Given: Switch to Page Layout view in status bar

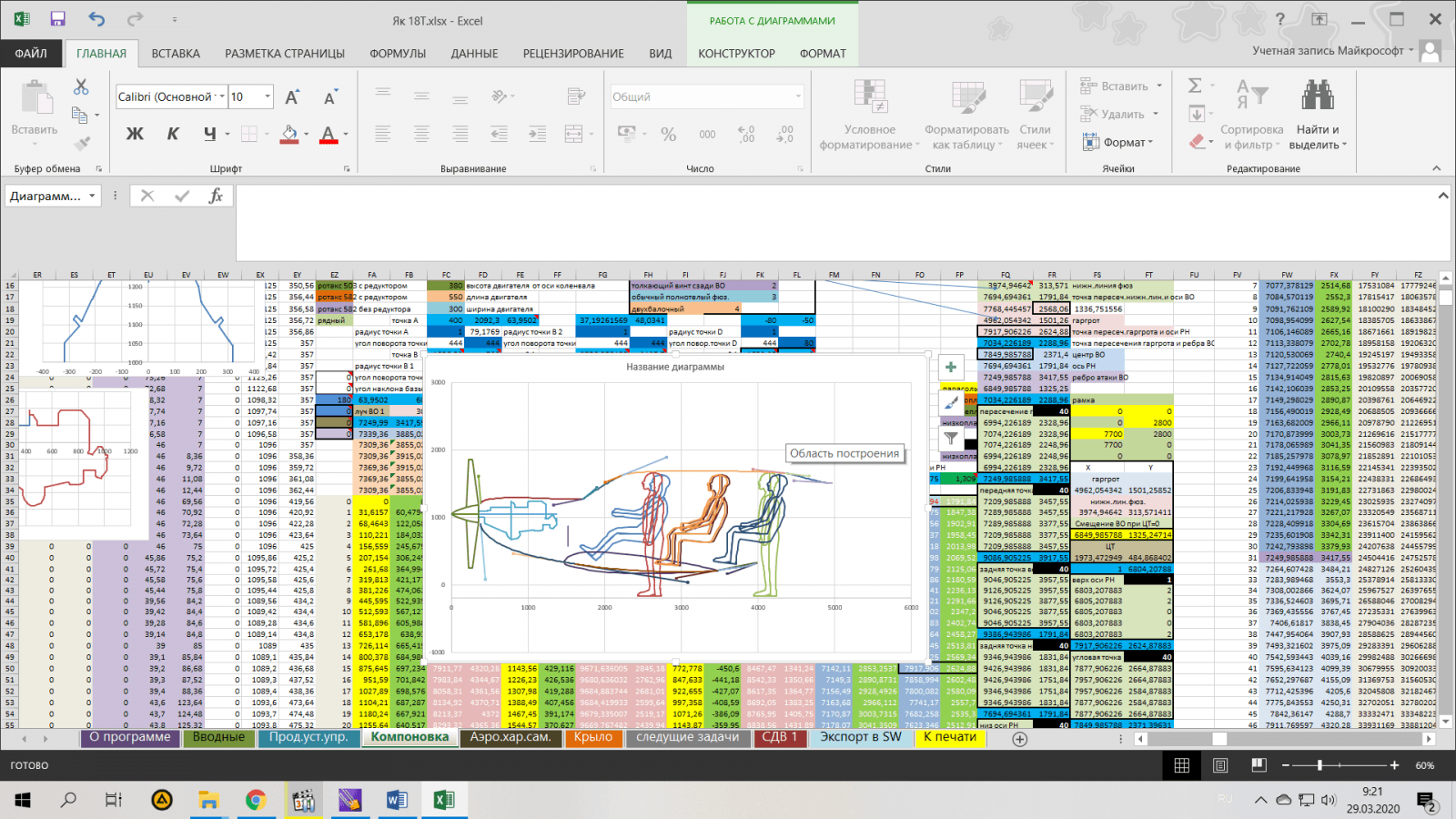Looking at the screenshot, I should [x=1220, y=765].
